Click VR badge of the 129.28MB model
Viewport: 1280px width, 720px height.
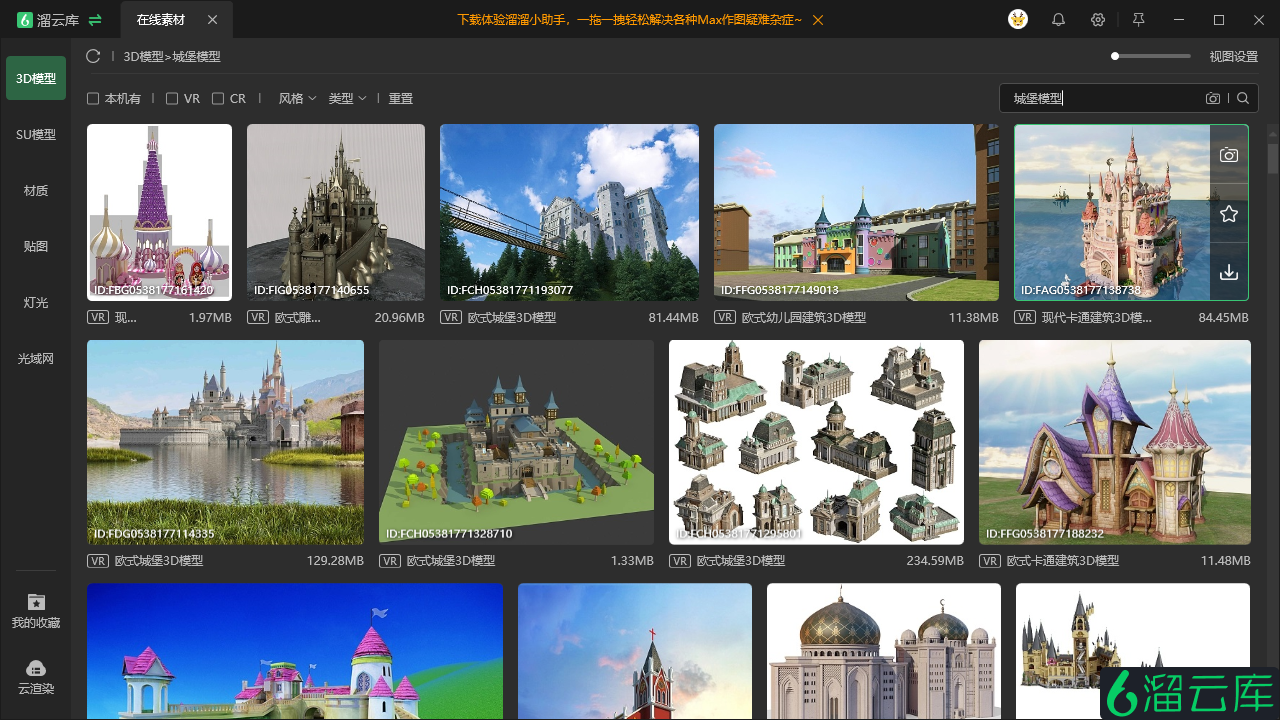click(x=98, y=561)
